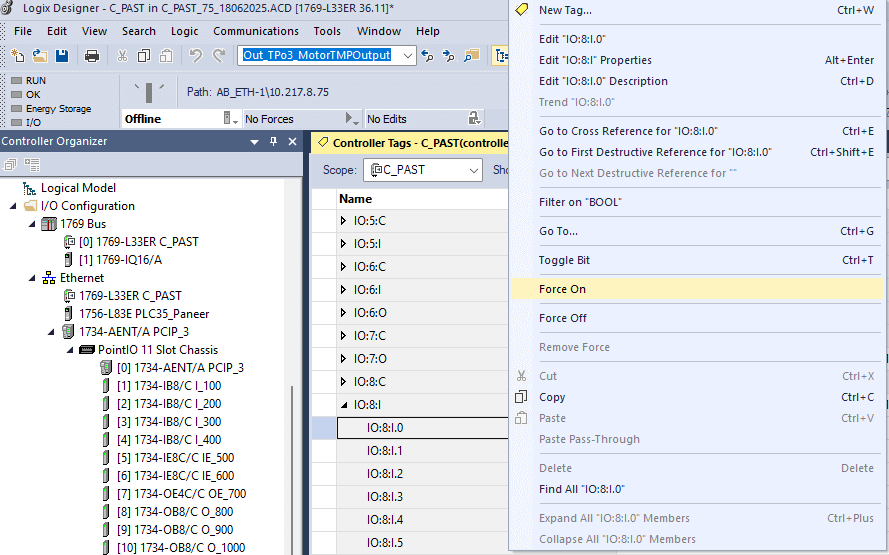Click the Save project toolbar icon

(x=62, y=56)
